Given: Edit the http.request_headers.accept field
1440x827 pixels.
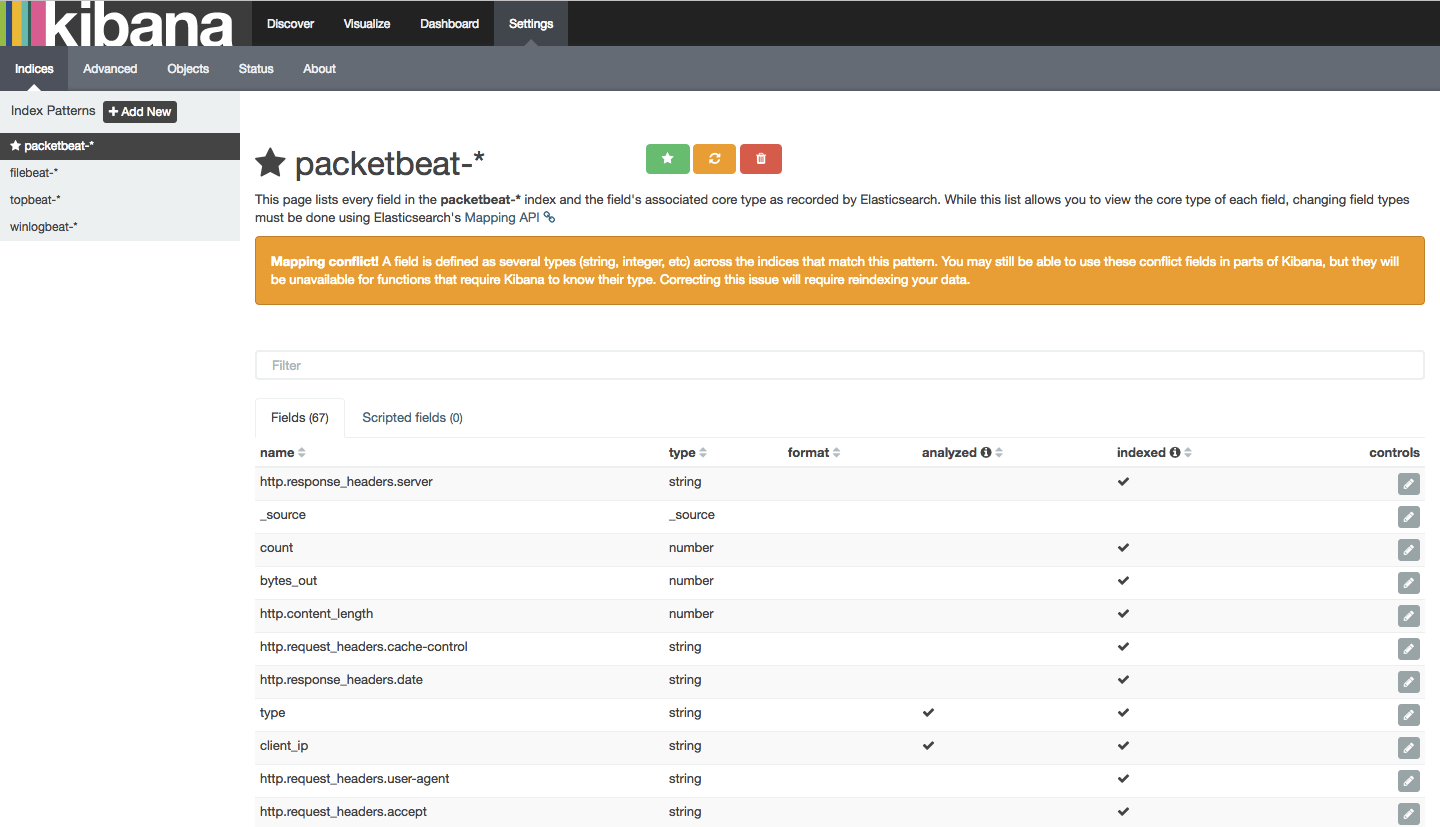Looking at the screenshot, I should pos(1408,814).
